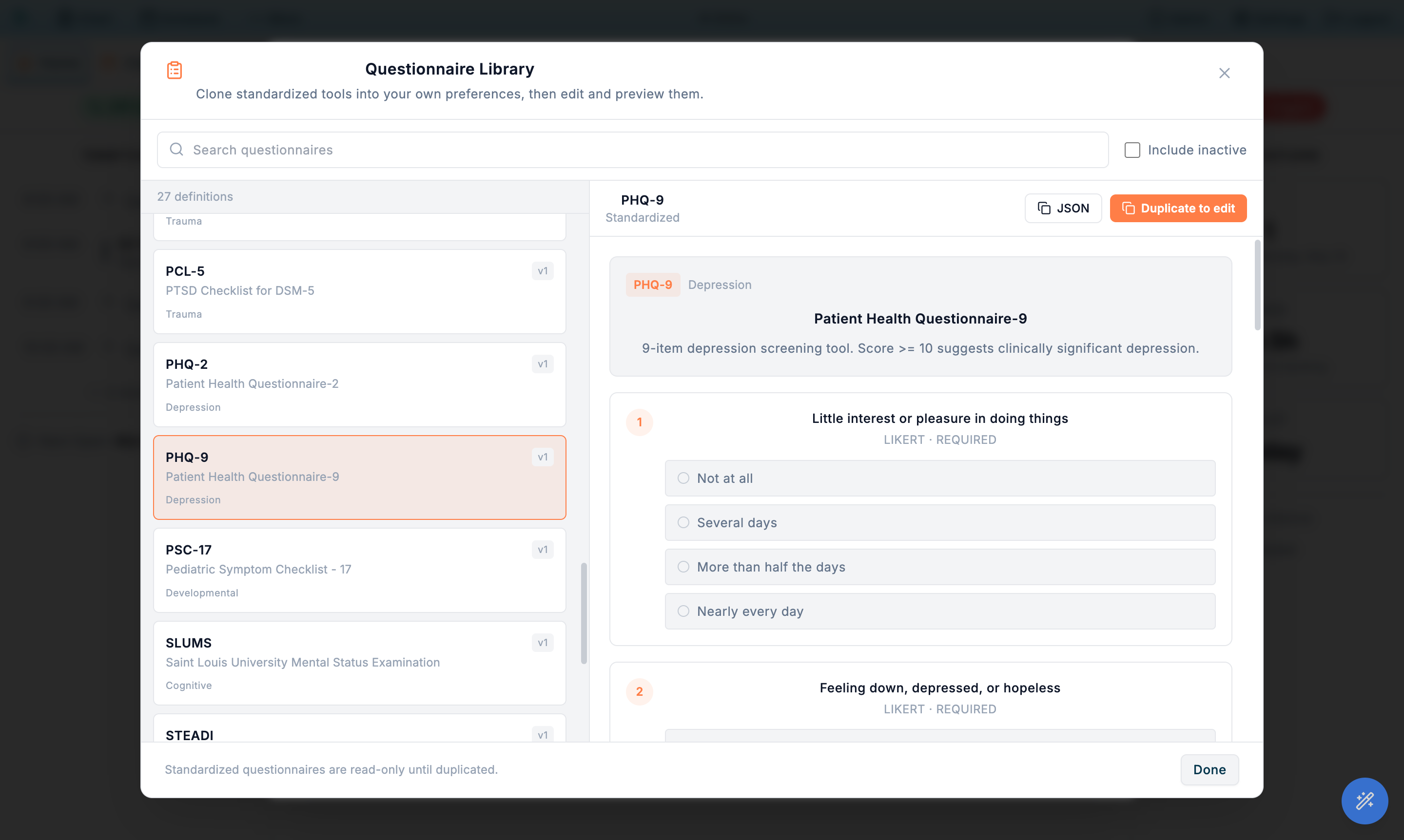Copy the PHQ-9 definition as JSON
This screenshot has width=1404, height=840.
tap(1062, 209)
